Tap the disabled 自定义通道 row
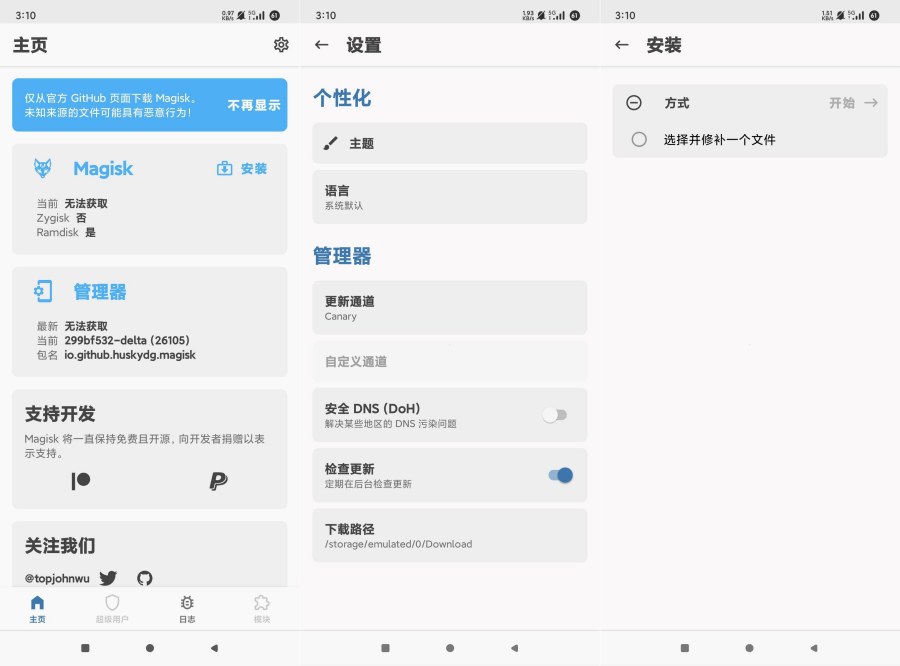The image size is (900, 666). (450, 362)
